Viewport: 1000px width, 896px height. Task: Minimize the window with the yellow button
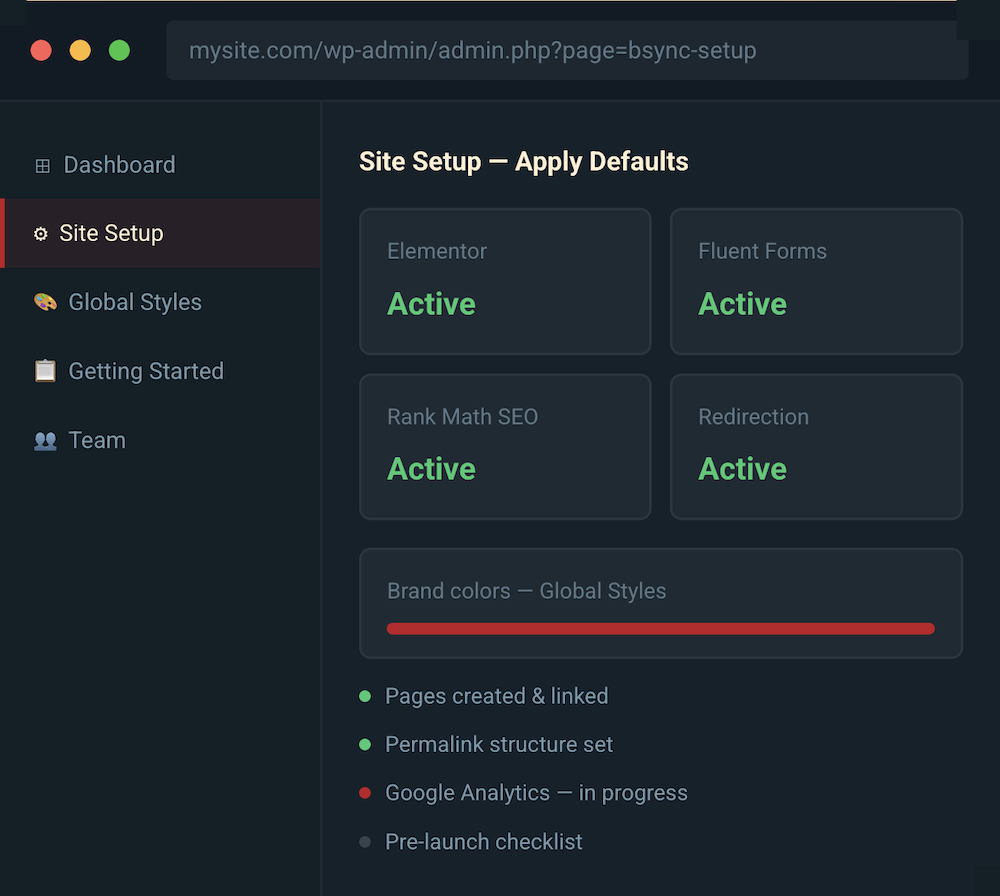coord(80,50)
